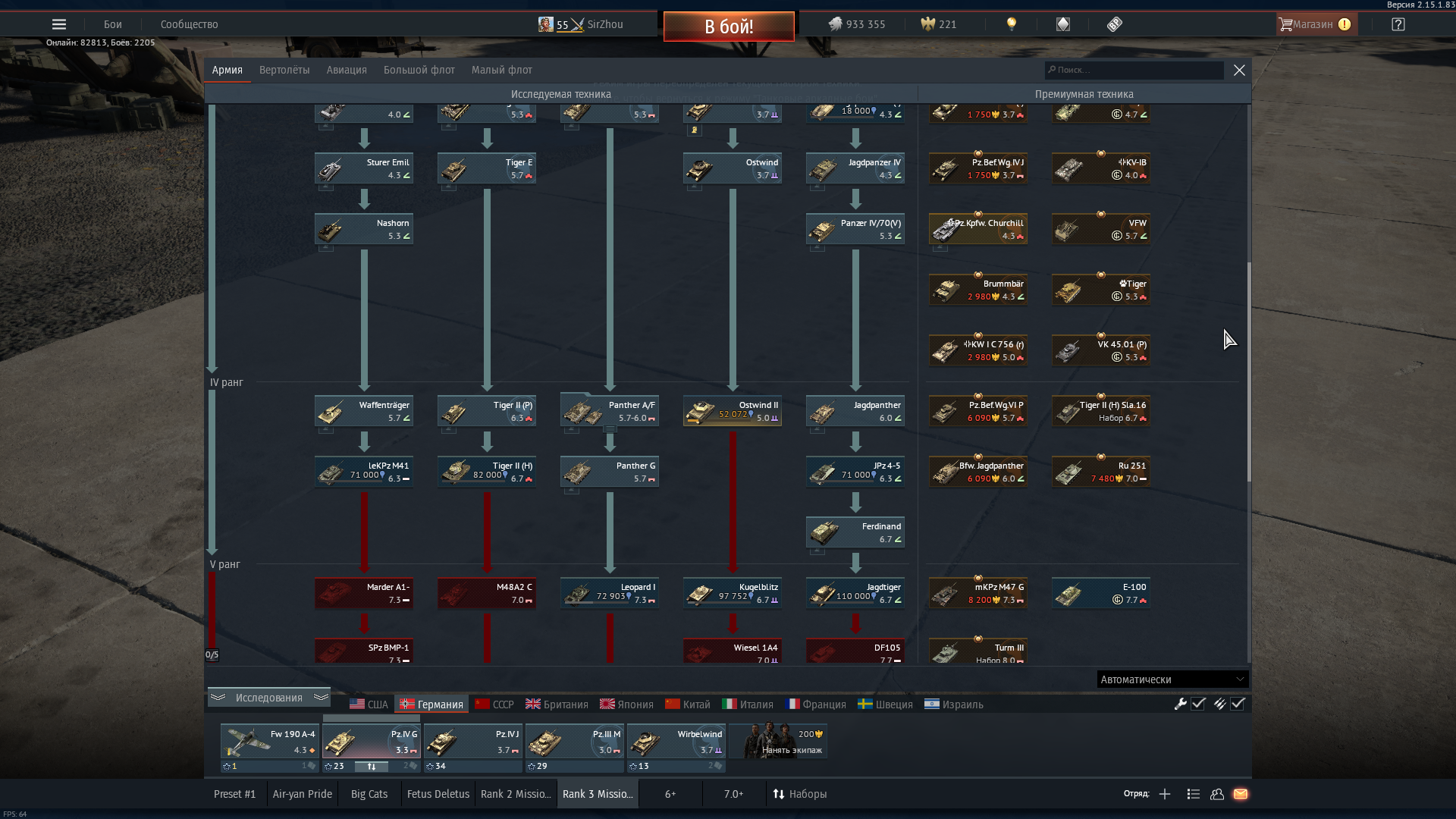Viewport: 1456px width, 819px height.
Task: Toggle the auto-refill ammo checkbox
Action: (x=1238, y=704)
